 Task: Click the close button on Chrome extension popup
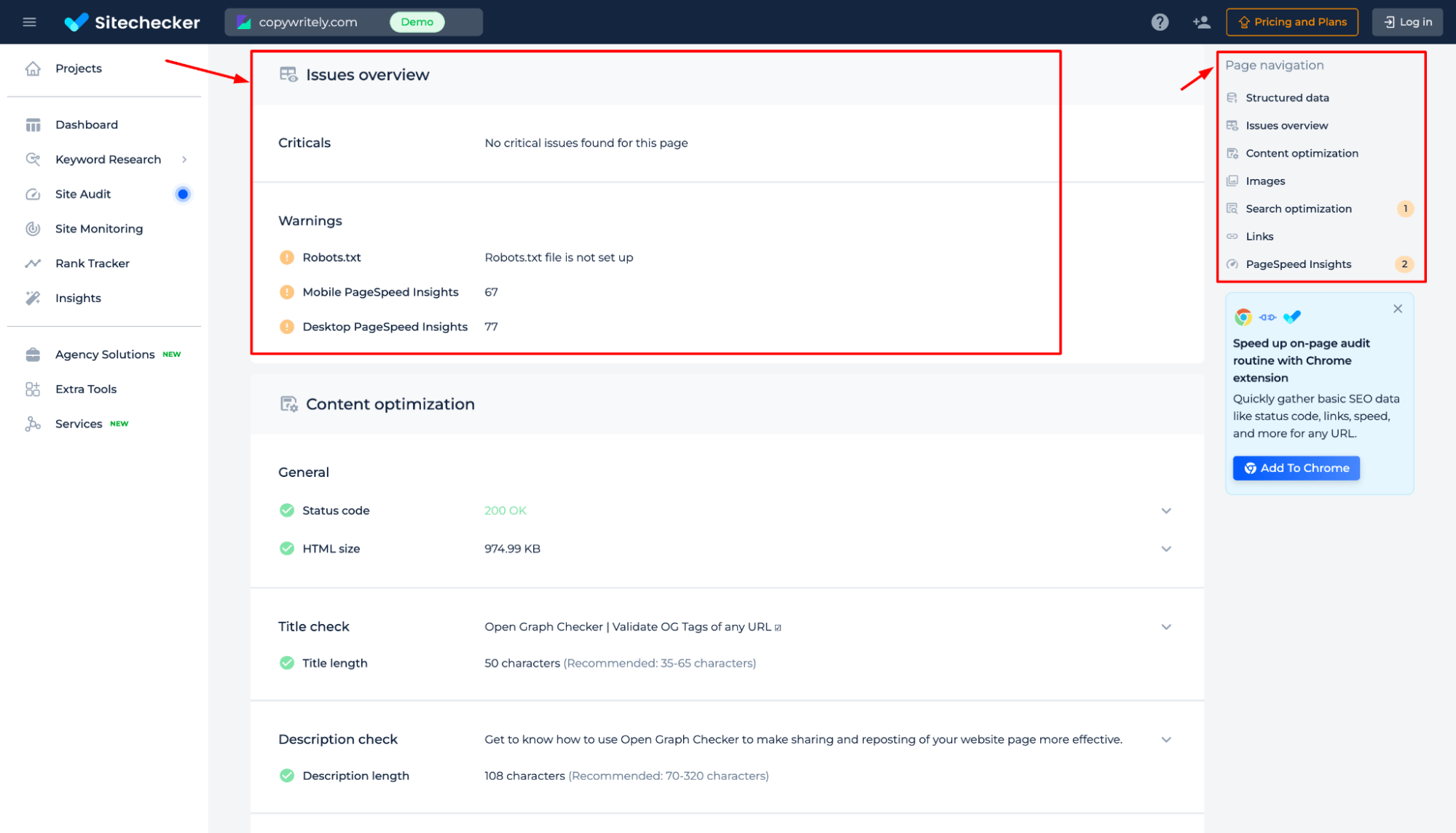pos(1398,309)
